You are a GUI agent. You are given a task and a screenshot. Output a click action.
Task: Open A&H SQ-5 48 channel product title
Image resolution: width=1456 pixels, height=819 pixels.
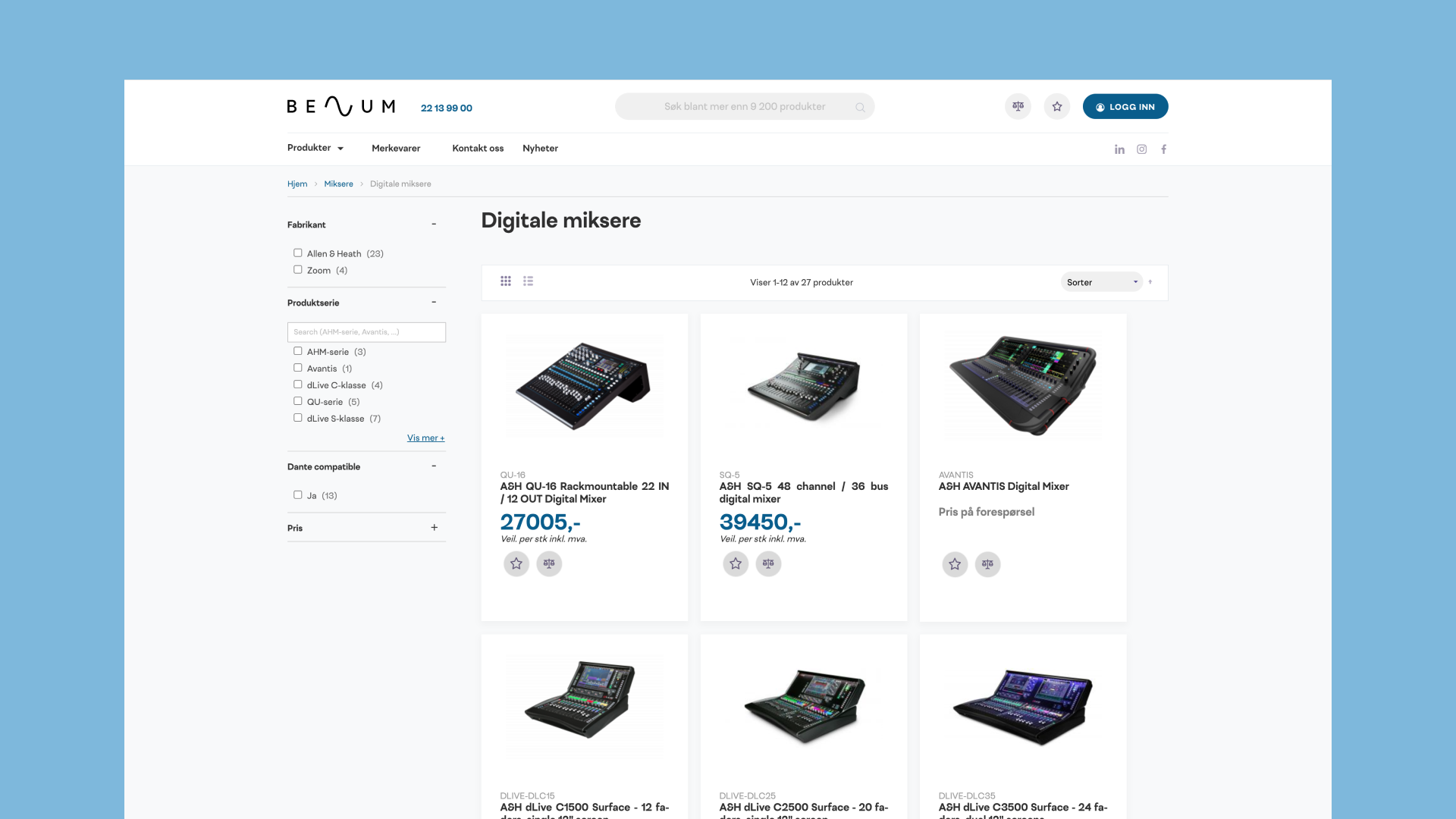point(803,493)
